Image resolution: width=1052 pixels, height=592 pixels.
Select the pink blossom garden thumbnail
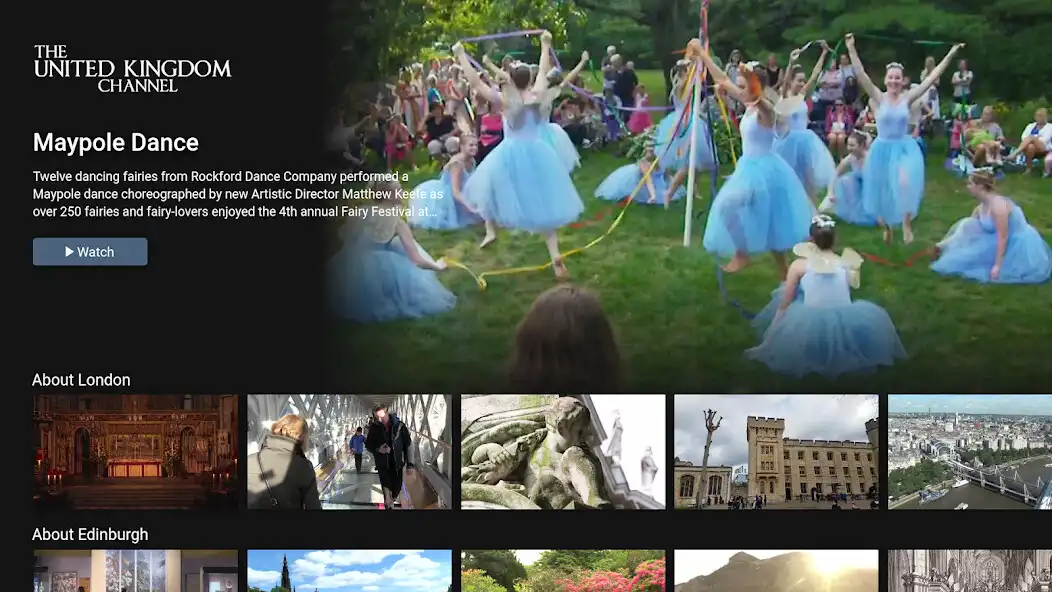tap(562, 570)
